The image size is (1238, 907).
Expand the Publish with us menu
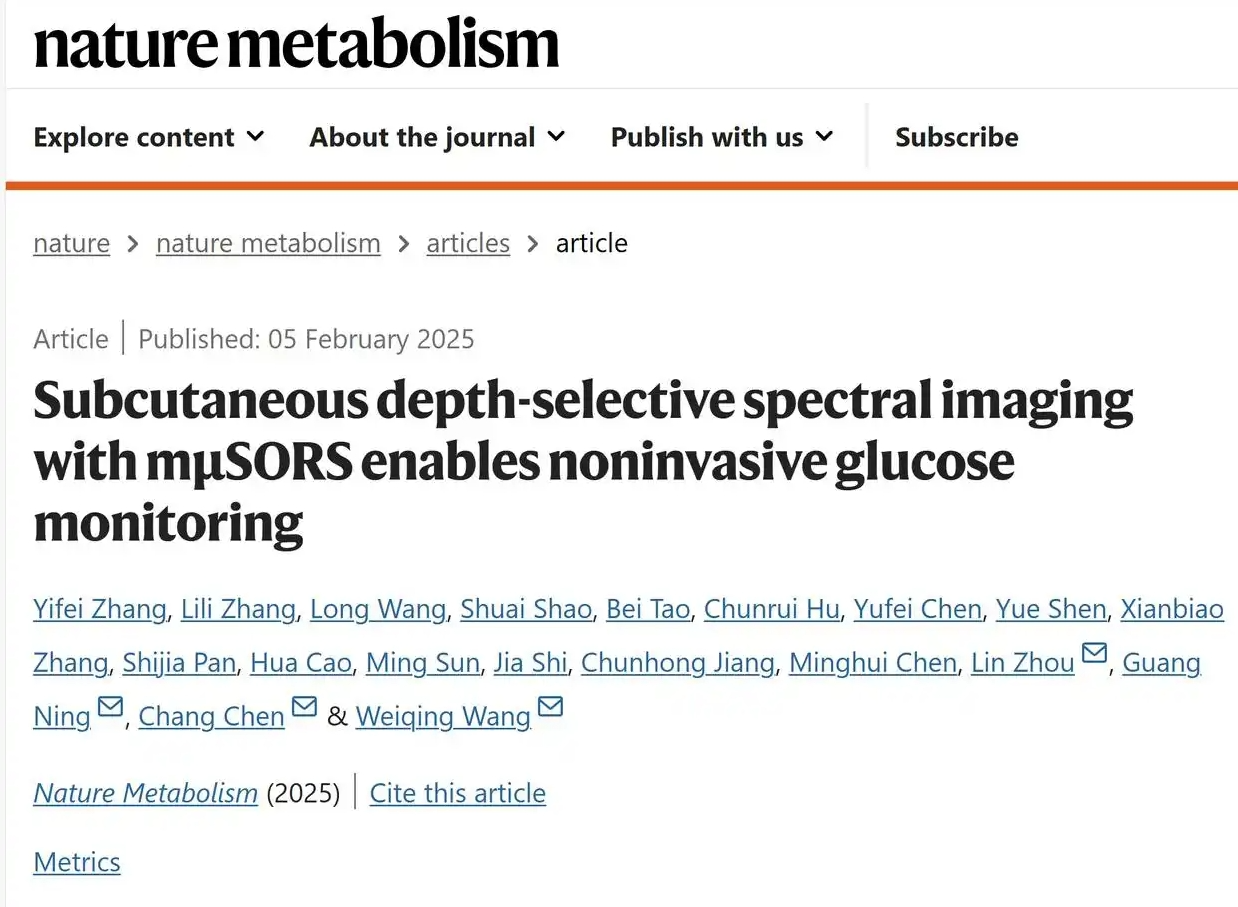tap(722, 137)
